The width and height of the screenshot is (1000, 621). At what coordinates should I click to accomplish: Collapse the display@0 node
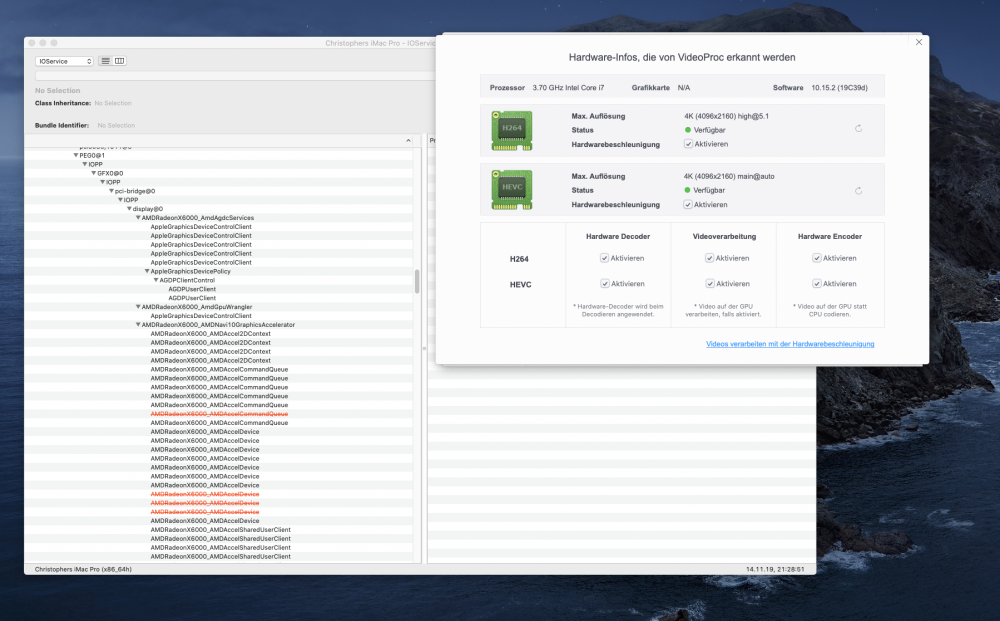[129, 209]
